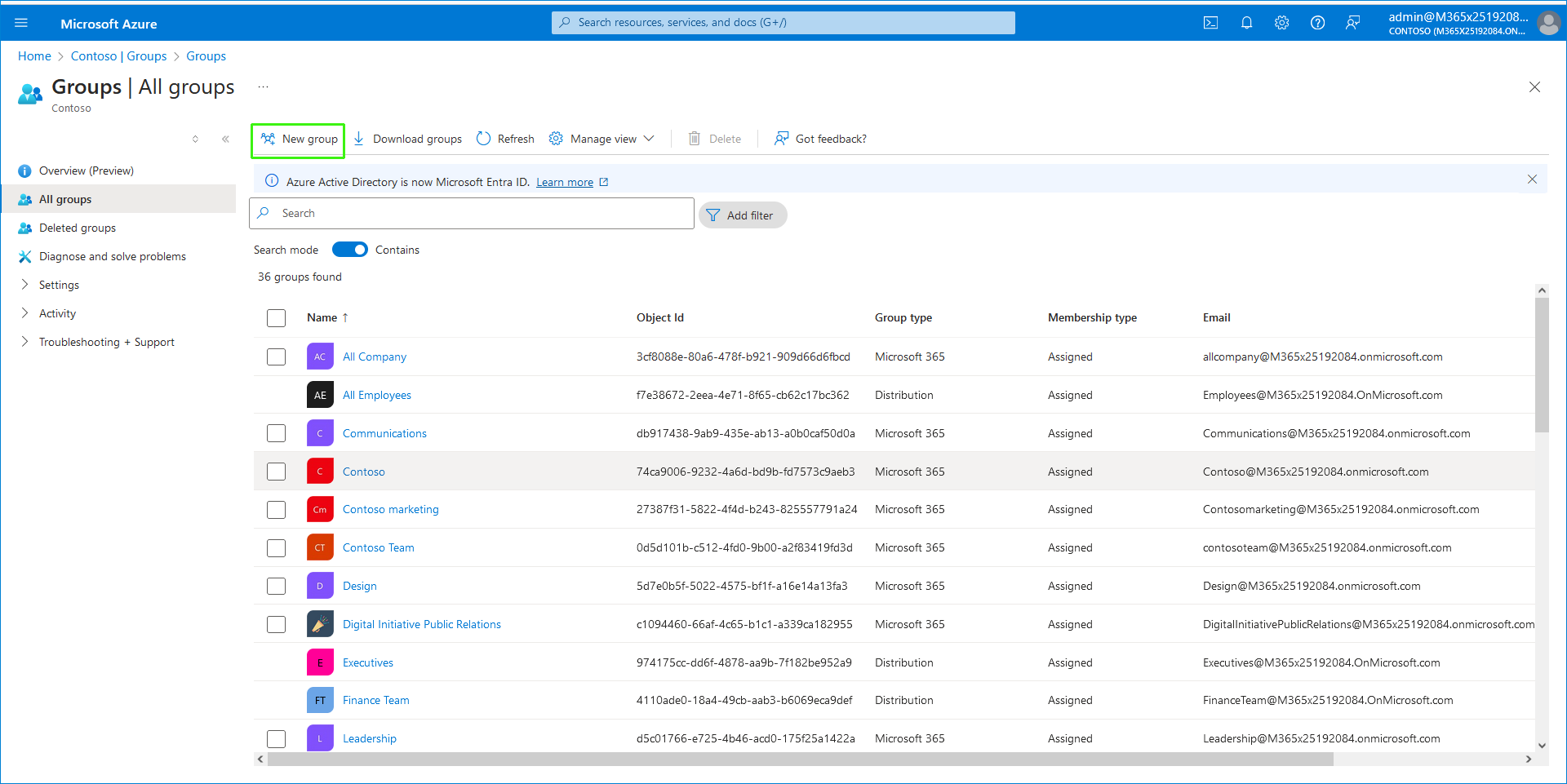Dismiss the Microsoft Entra ID info banner
Viewport: 1567px width, 784px height.
coord(1532,179)
